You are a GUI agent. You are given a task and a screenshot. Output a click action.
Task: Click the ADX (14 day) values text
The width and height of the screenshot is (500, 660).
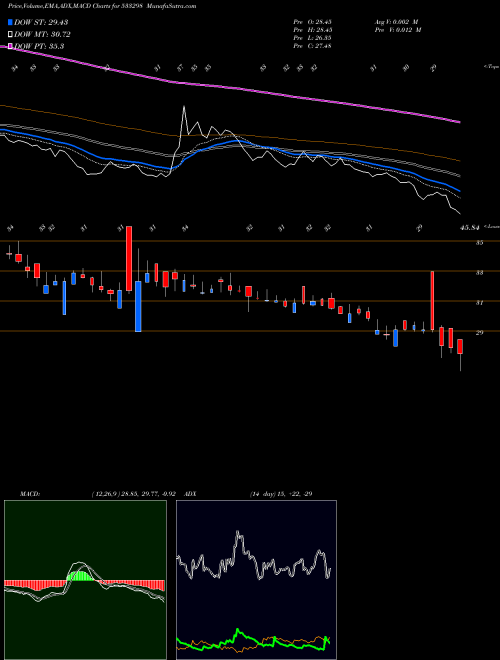point(280,494)
